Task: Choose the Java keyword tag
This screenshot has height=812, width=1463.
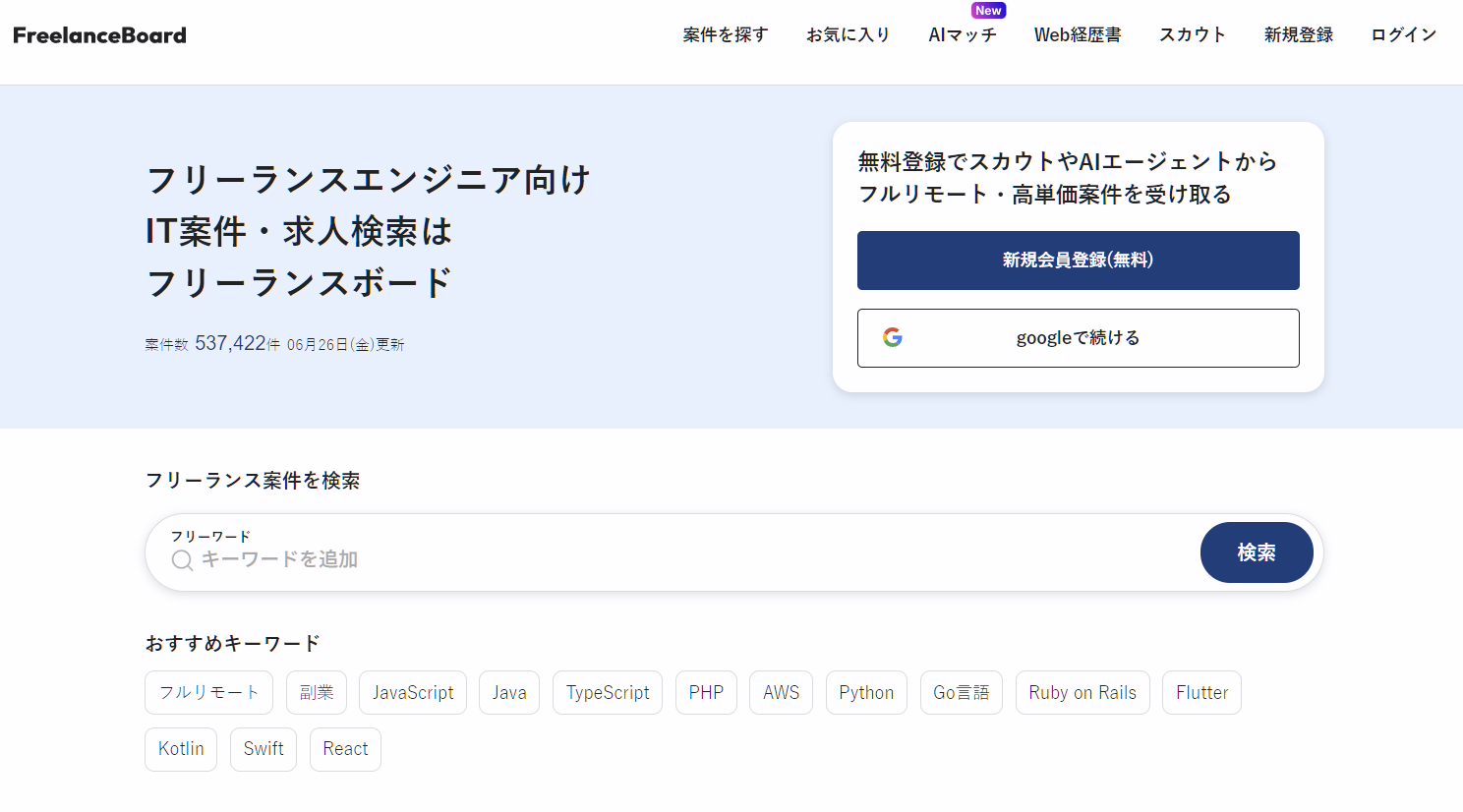Action: 509,693
